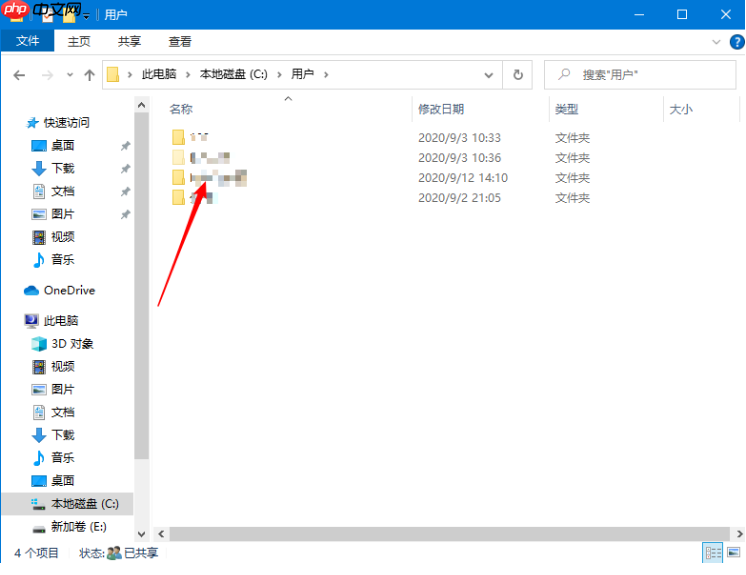746x575 pixels.
Task: Open address bar history dropdown
Action: (489, 75)
